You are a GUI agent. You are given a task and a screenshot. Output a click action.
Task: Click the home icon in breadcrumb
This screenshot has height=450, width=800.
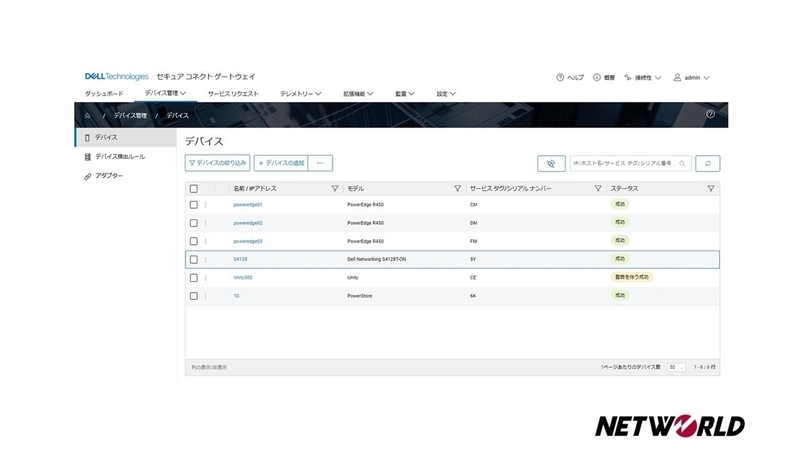(x=88, y=116)
